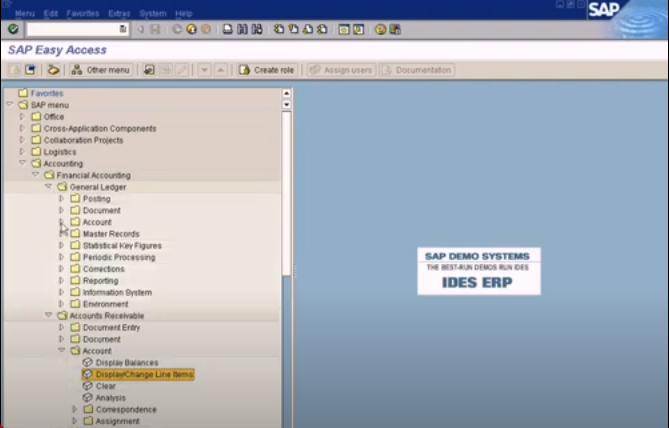Viewport: 669px width, 428px height.
Task: Click the yellow Help question mark icon
Action: tap(380, 29)
